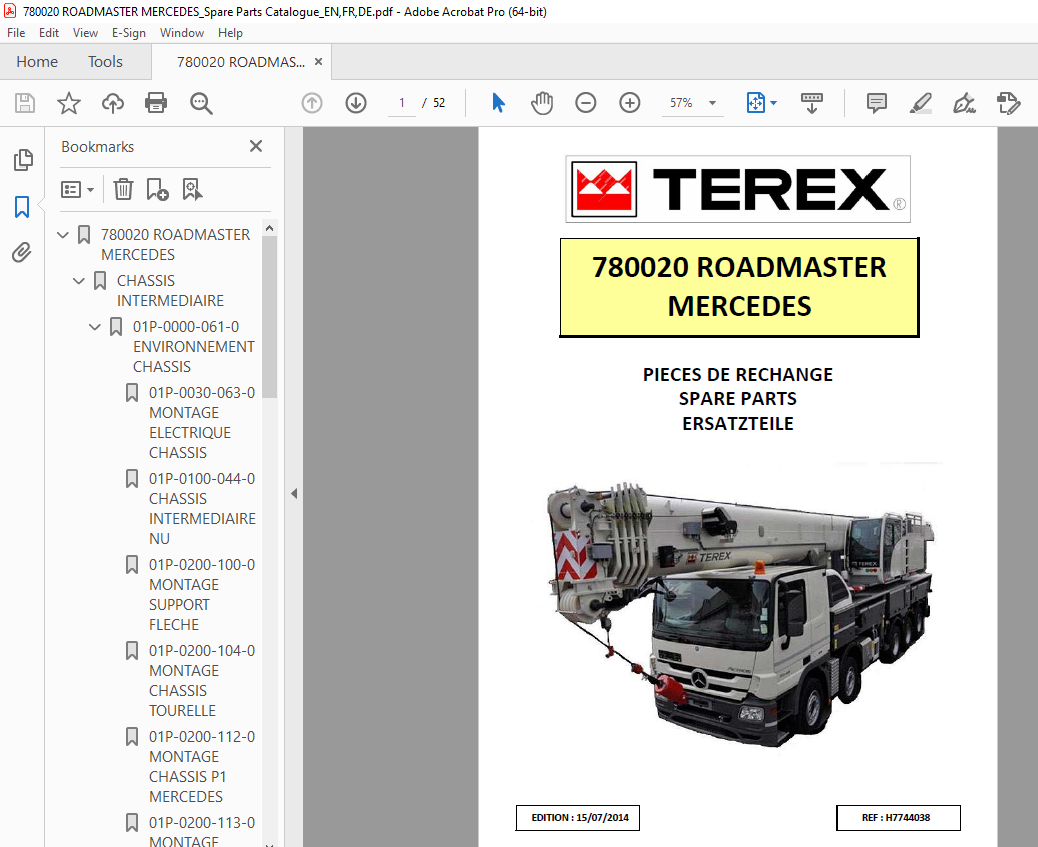Screen dimensions: 1038x847
Task: Click the scrolling mode keyboard icon
Action: click(x=812, y=103)
